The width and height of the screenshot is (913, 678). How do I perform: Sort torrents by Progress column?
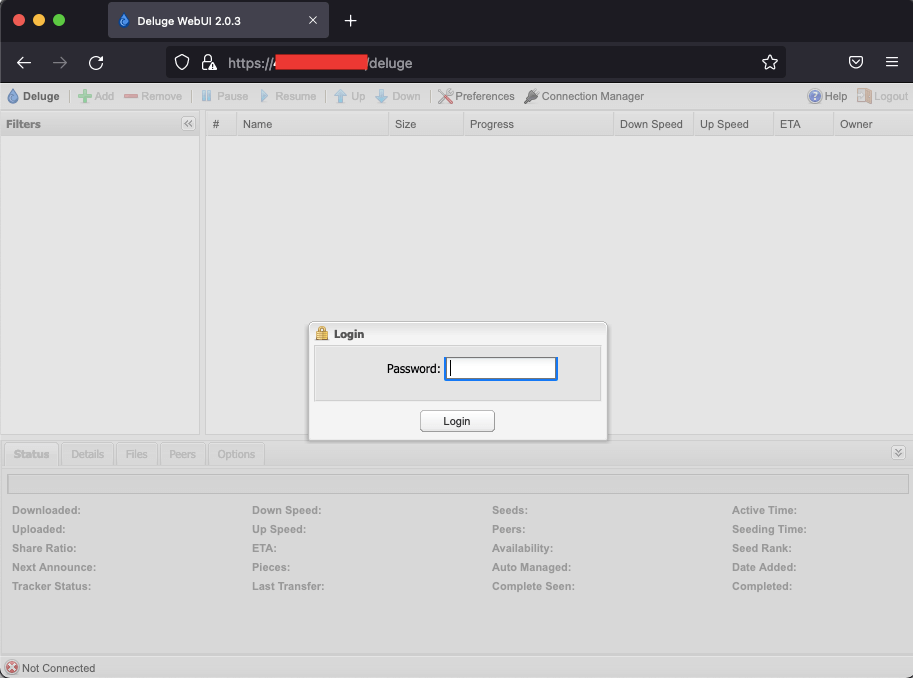[538, 124]
